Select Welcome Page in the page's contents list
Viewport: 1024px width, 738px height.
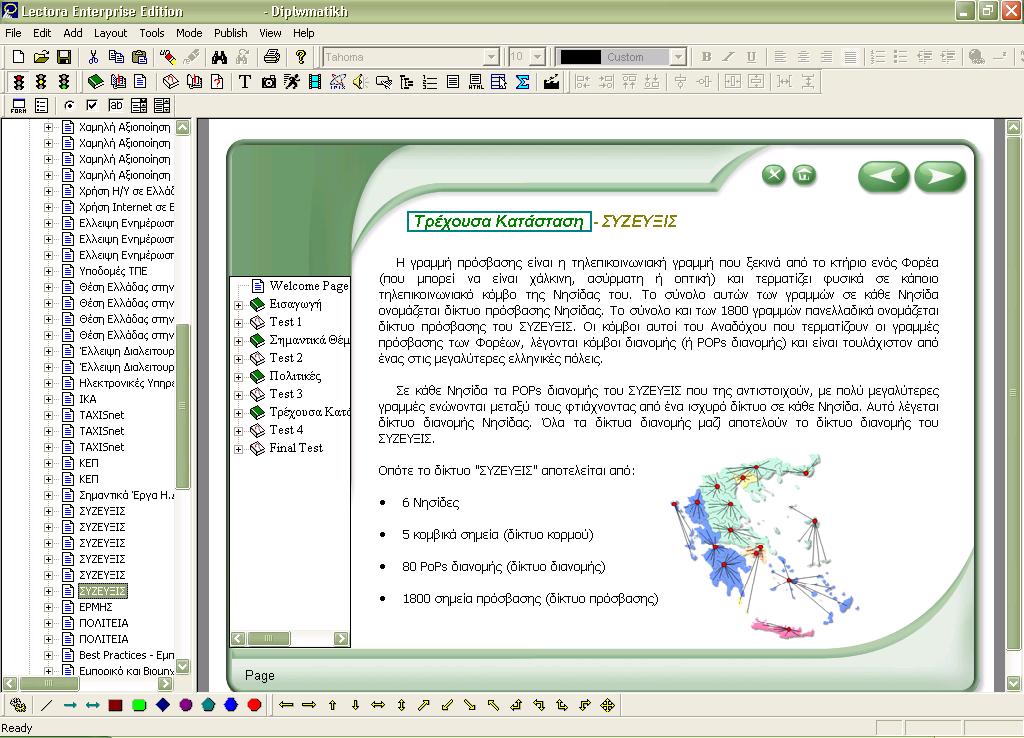309,286
